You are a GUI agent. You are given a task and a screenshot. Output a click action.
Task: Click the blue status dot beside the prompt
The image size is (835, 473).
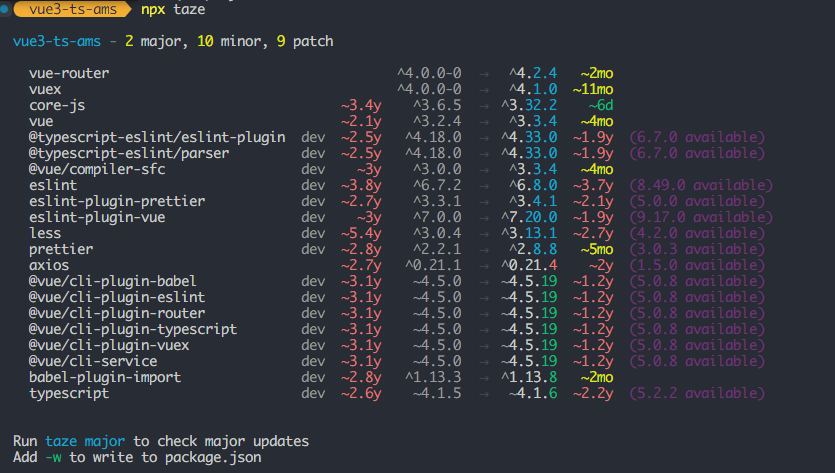pos(4,9)
